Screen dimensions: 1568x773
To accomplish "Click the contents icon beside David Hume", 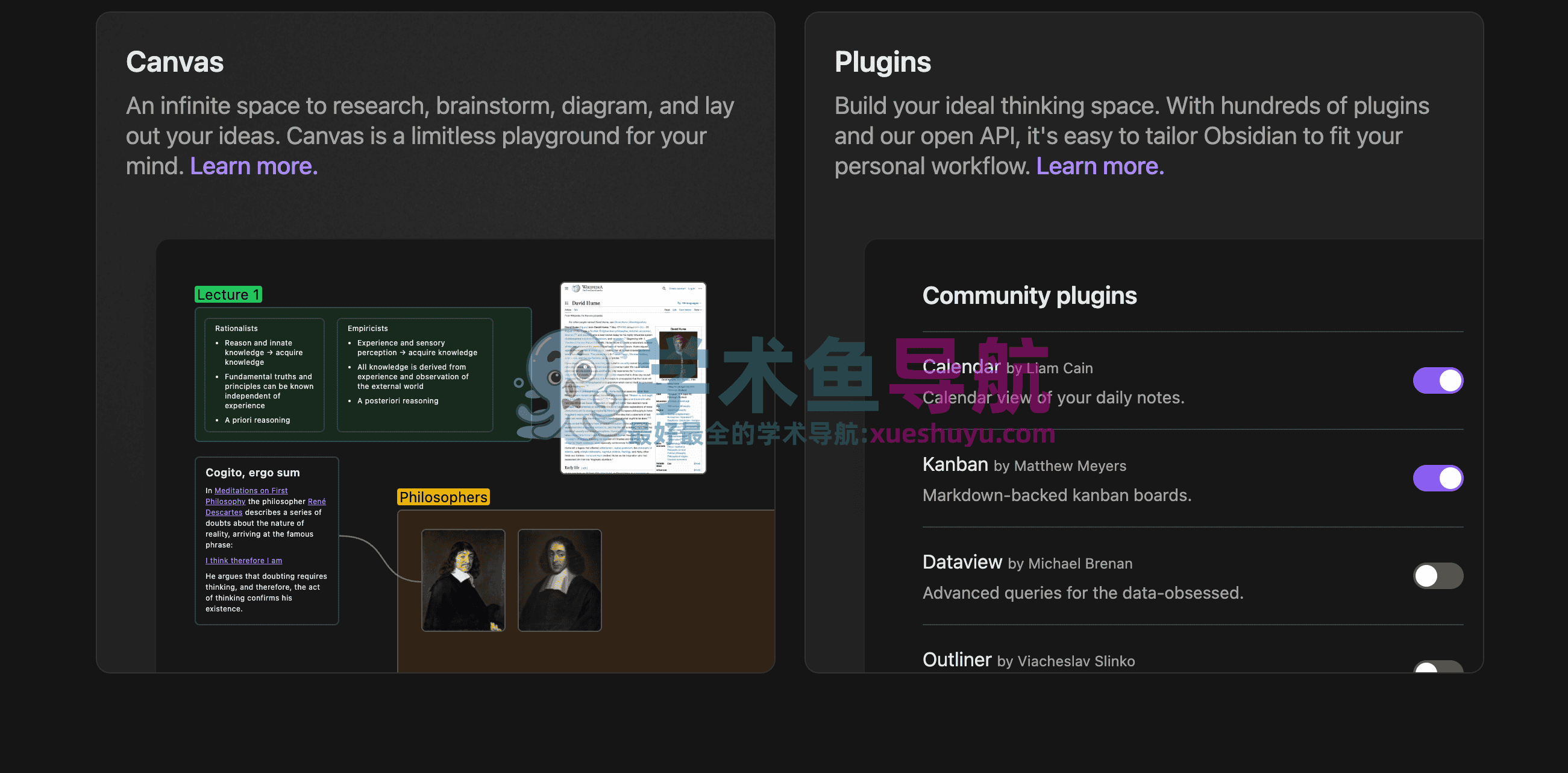I will (x=566, y=303).
